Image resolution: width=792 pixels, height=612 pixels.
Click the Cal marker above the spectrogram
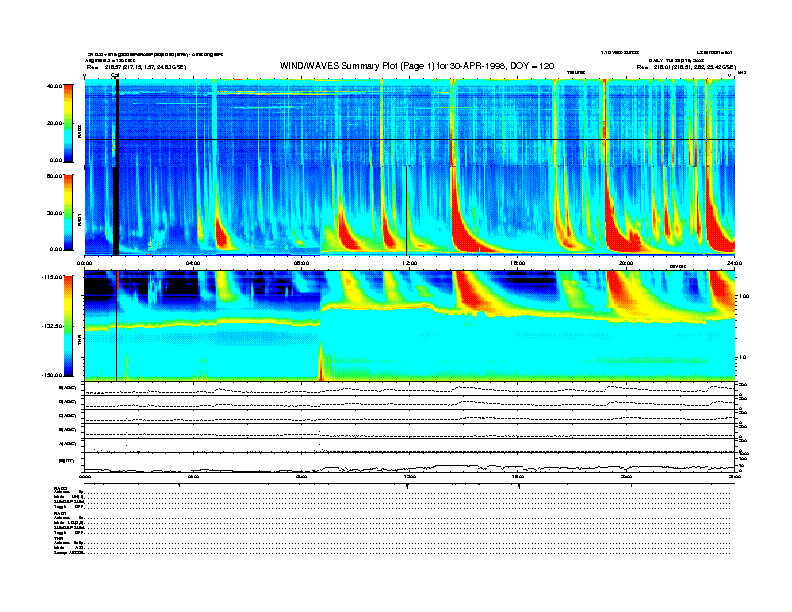[115, 76]
